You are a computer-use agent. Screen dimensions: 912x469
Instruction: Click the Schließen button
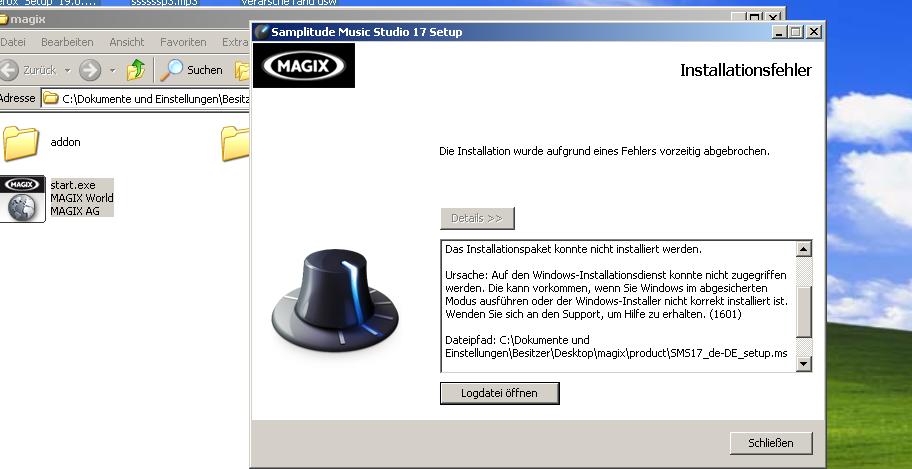(x=771, y=443)
